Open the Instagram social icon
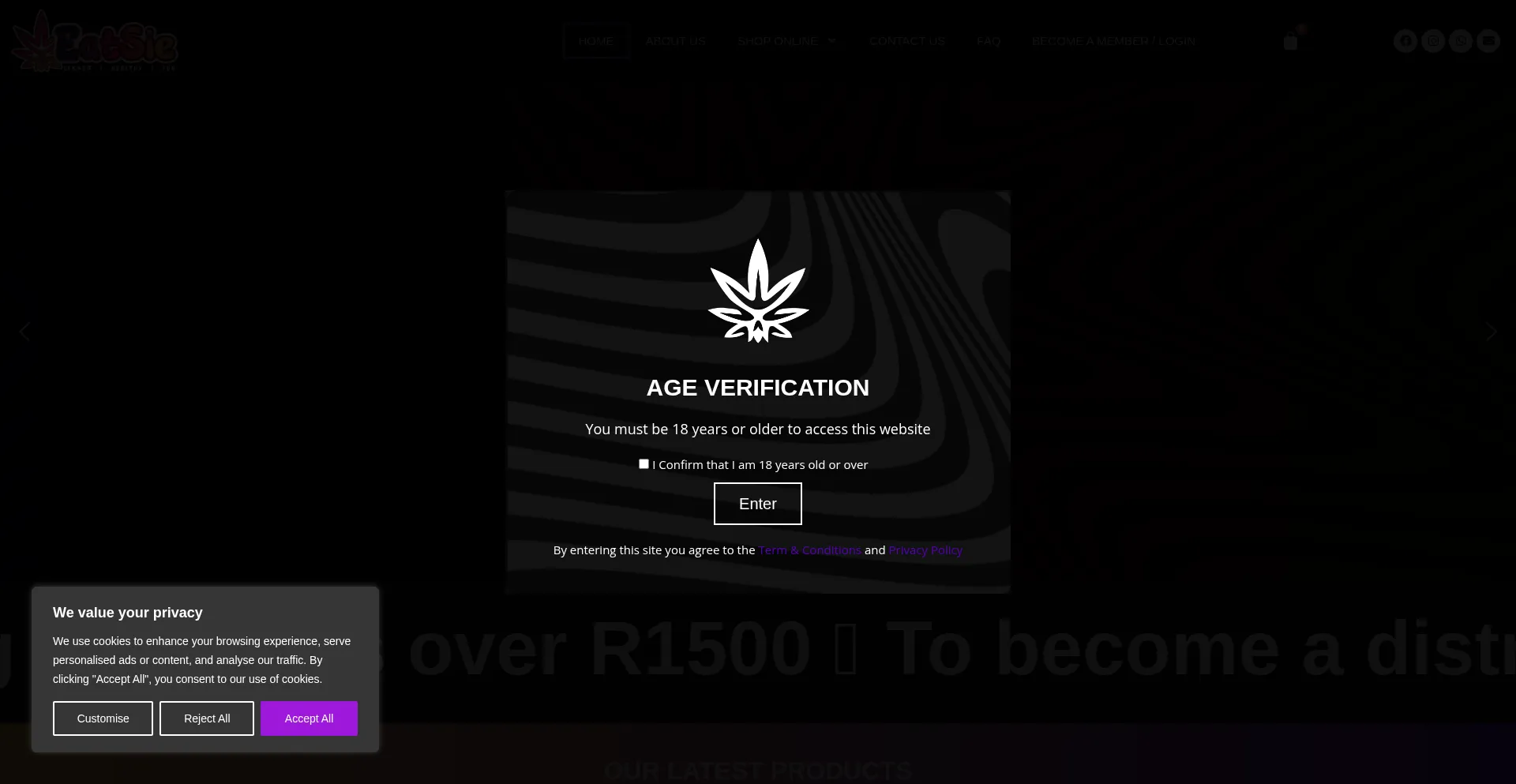This screenshot has height=784, width=1516. point(1433,41)
